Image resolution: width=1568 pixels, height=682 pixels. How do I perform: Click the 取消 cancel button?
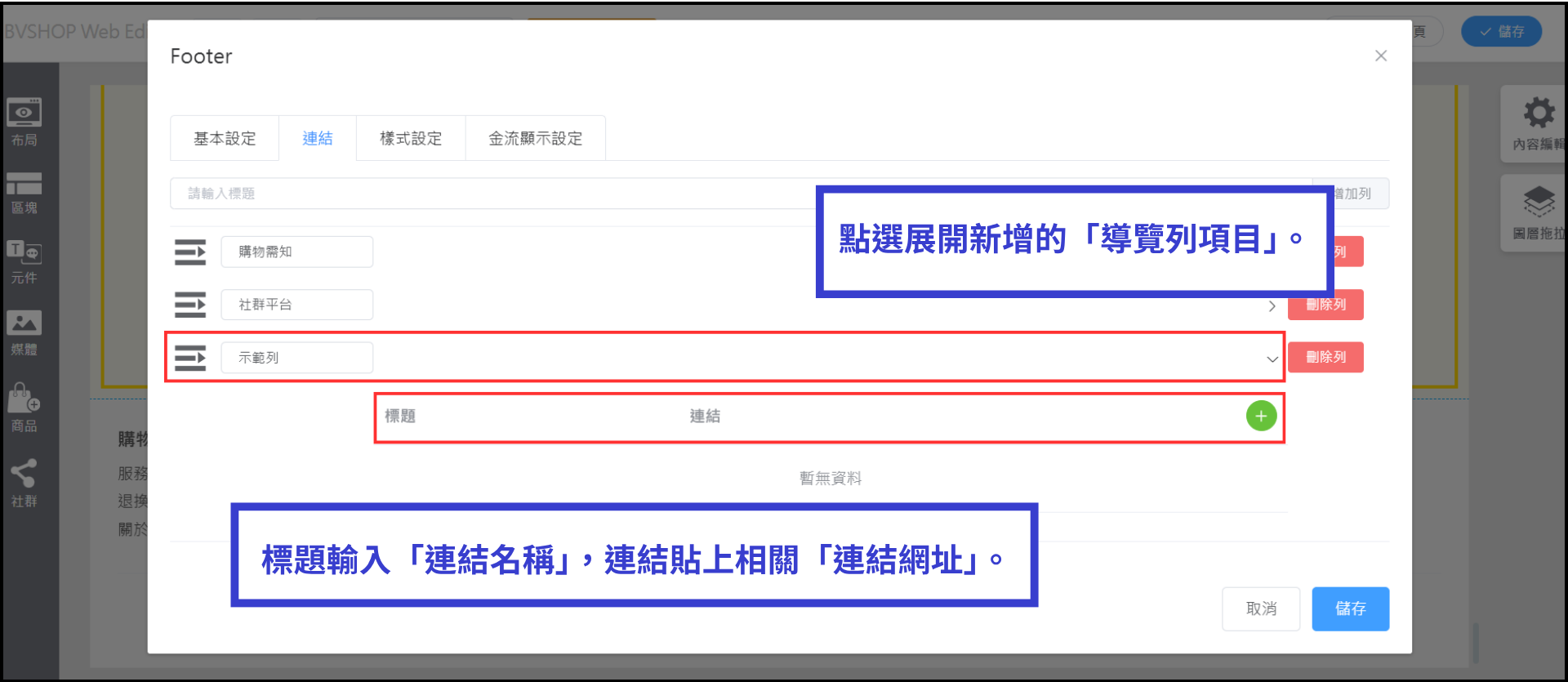pos(1261,608)
